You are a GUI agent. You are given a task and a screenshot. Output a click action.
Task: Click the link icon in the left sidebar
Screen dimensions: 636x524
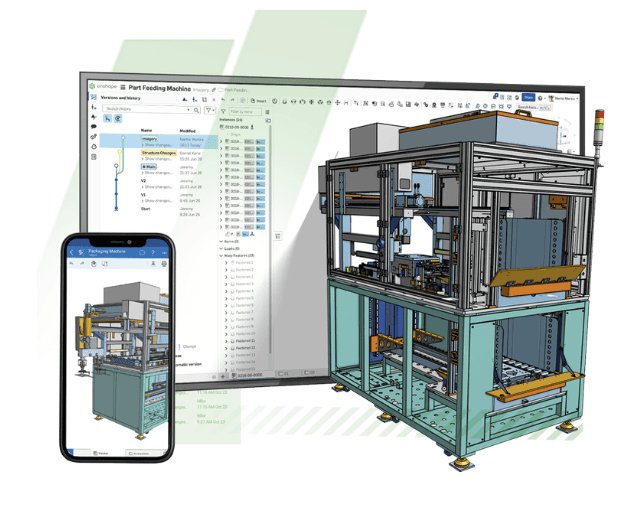point(94,137)
